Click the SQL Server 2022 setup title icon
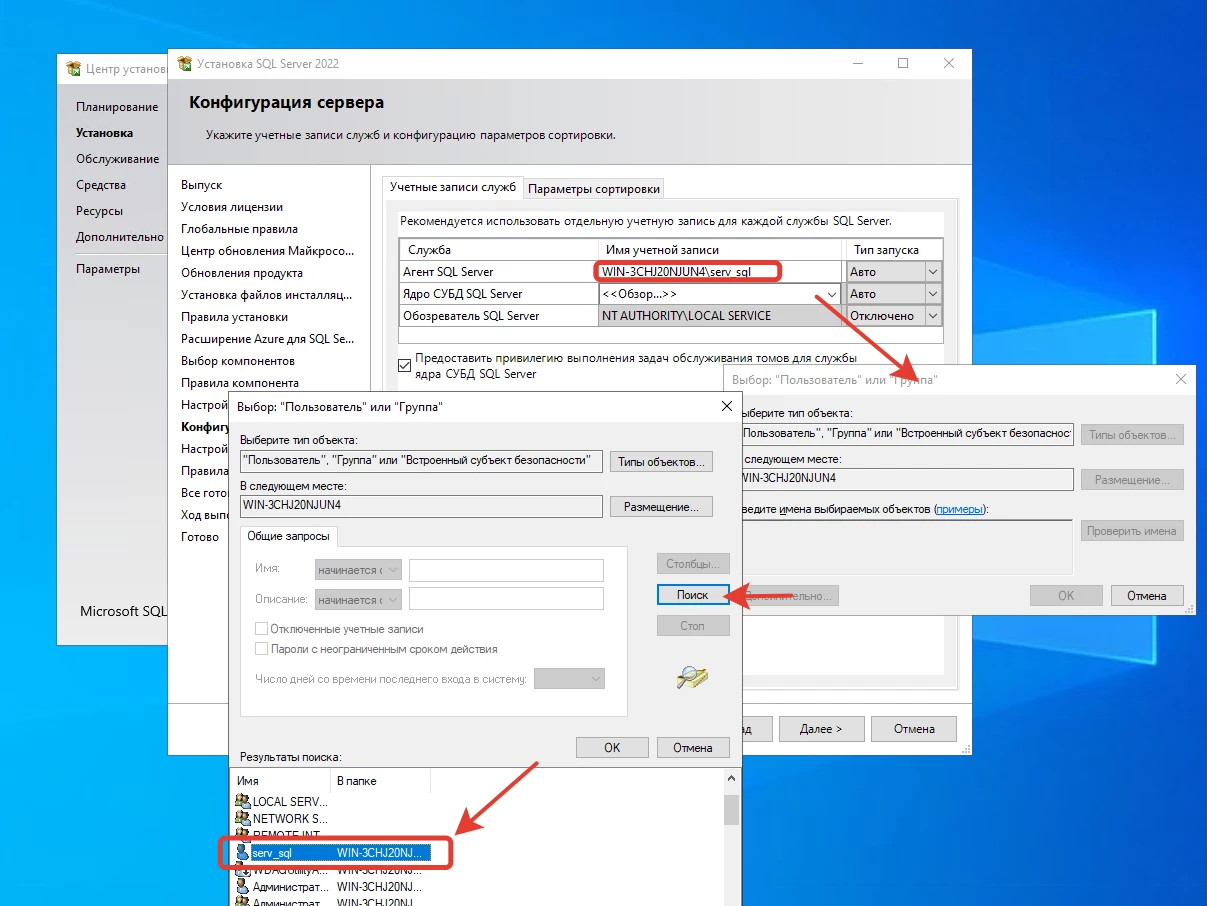Image resolution: width=1207 pixels, height=906 pixels. point(184,64)
